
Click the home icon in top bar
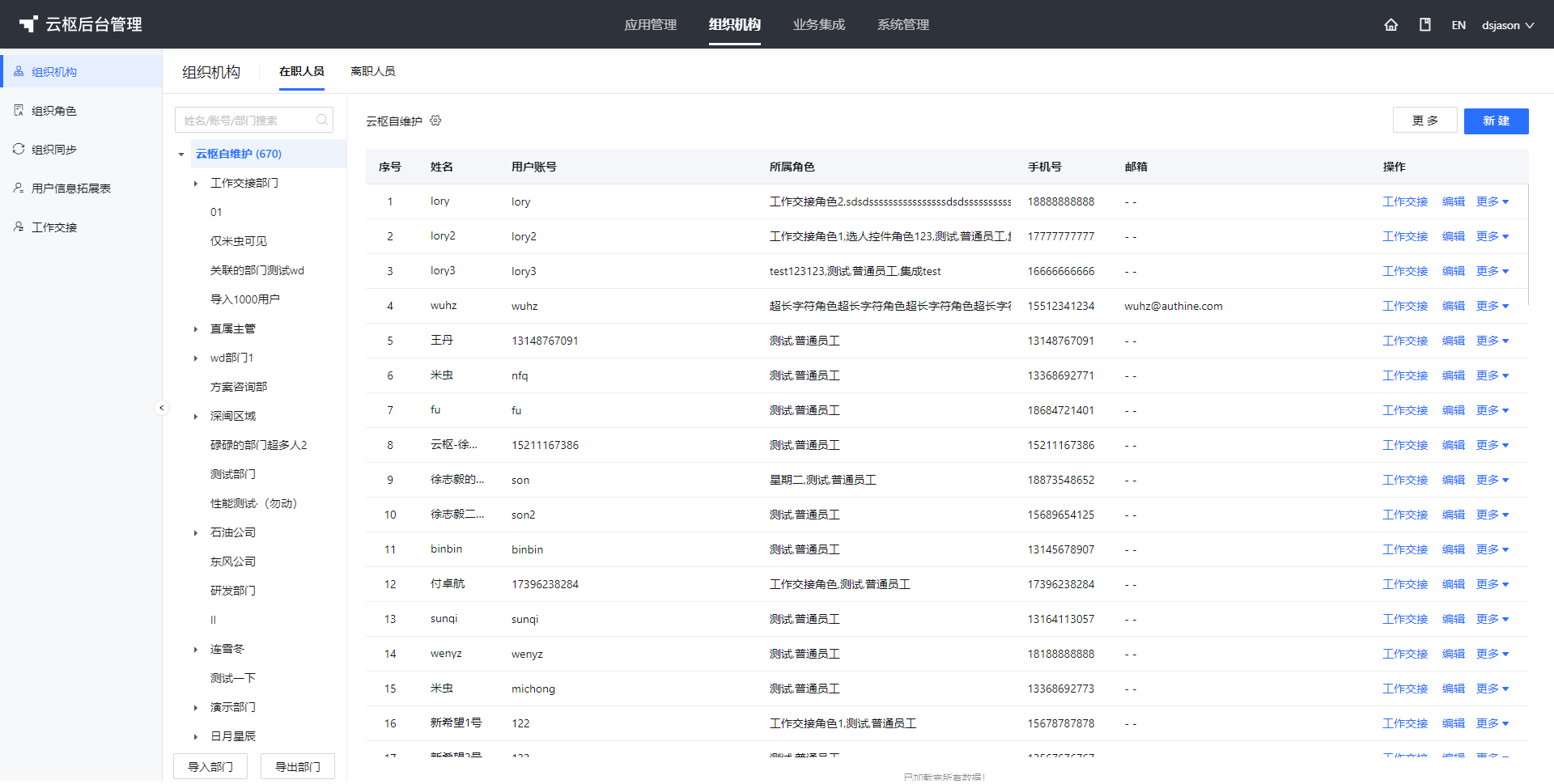coord(1391,24)
